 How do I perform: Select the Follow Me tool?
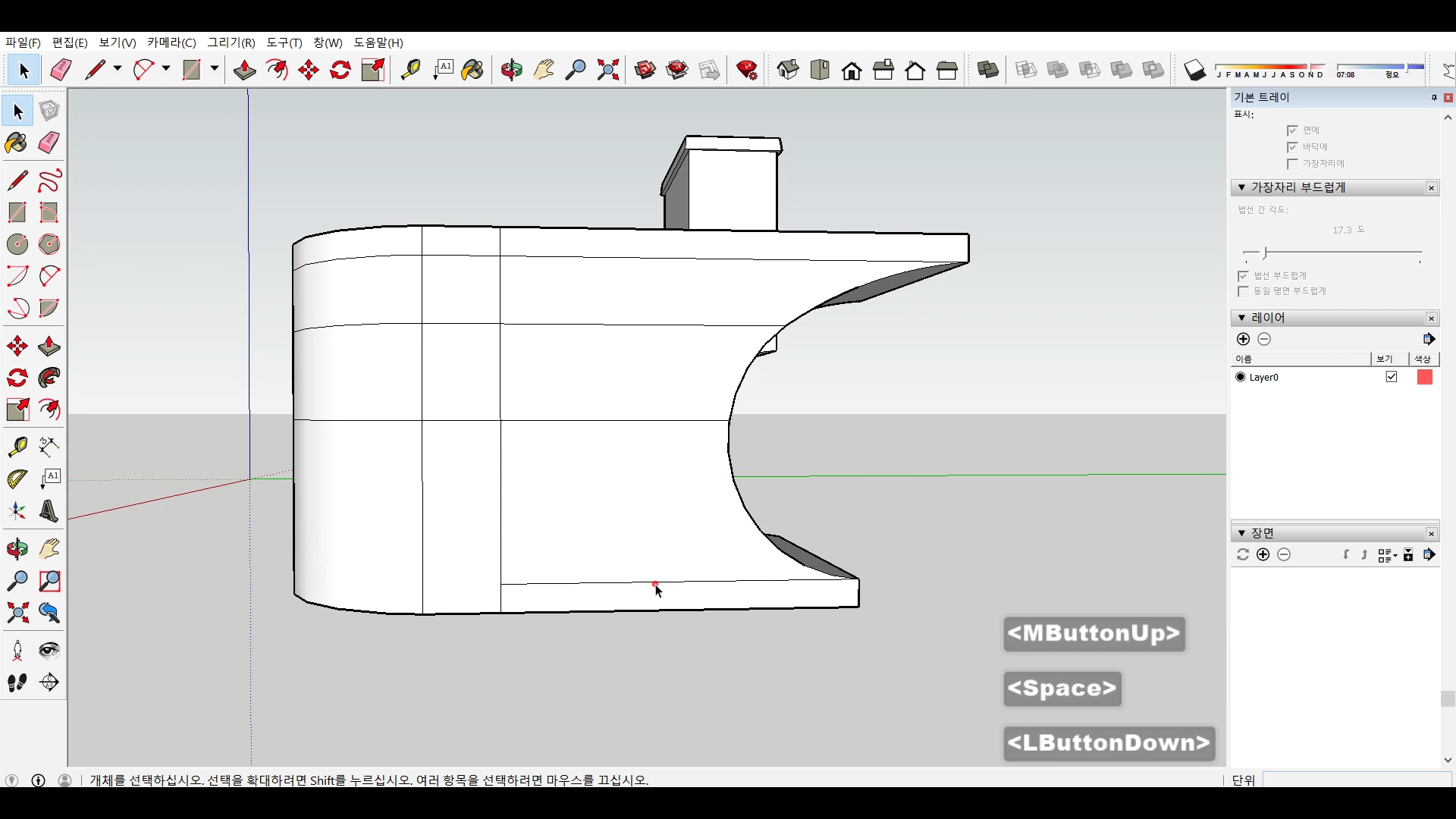(x=49, y=378)
